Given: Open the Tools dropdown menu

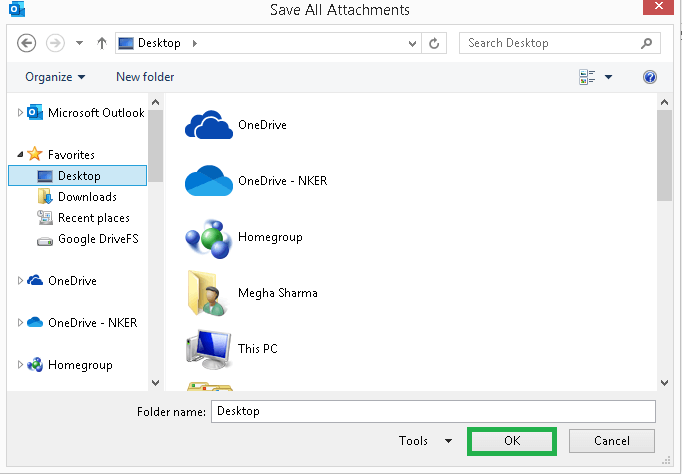Looking at the screenshot, I should tap(425, 441).
